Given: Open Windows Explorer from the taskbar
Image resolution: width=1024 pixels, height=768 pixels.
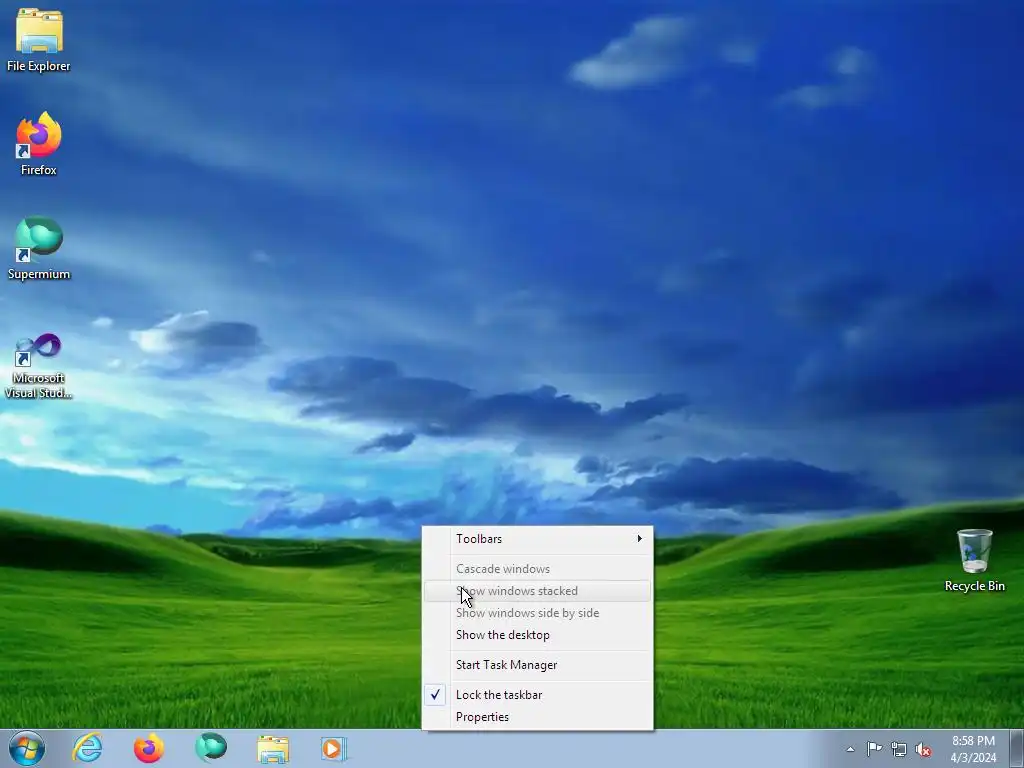Looking at the screenshot, I should click(272, 749).
